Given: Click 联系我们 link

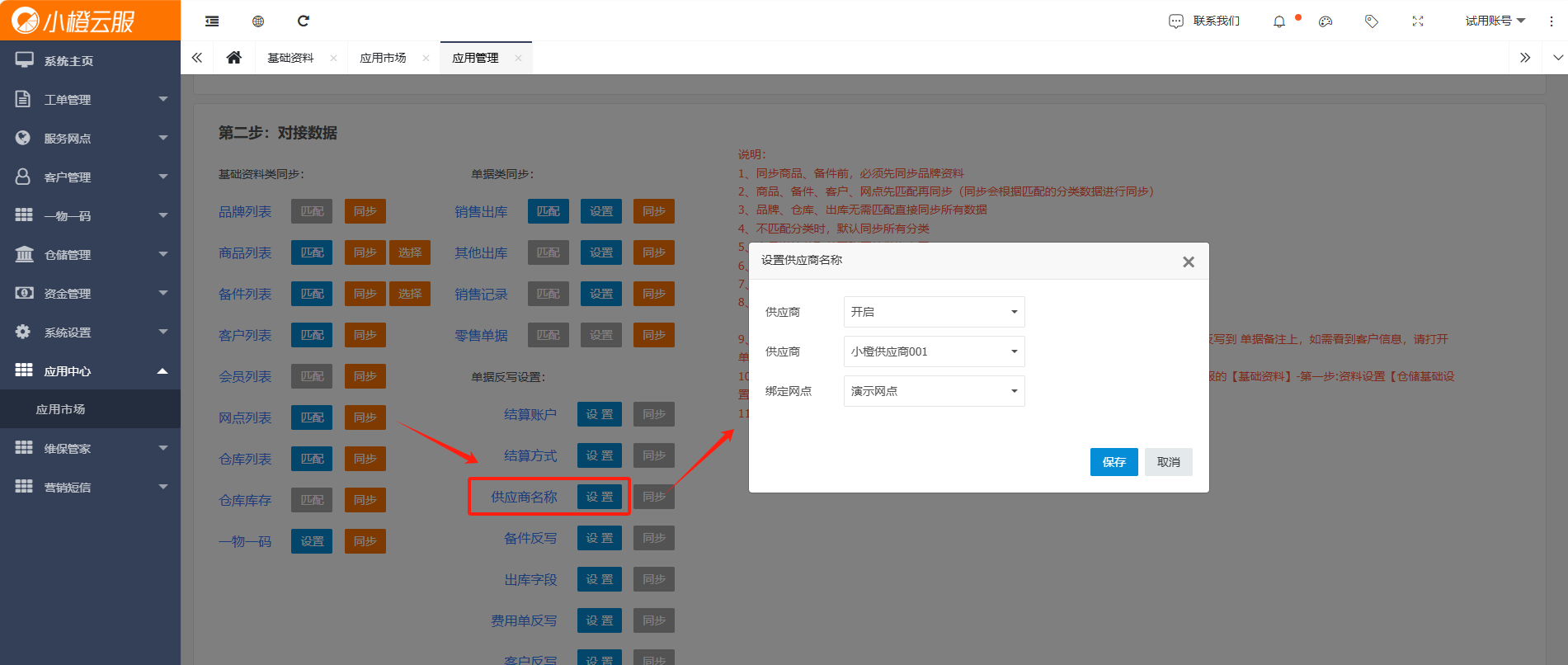Looking at the screenshot, I should 1217,21.
